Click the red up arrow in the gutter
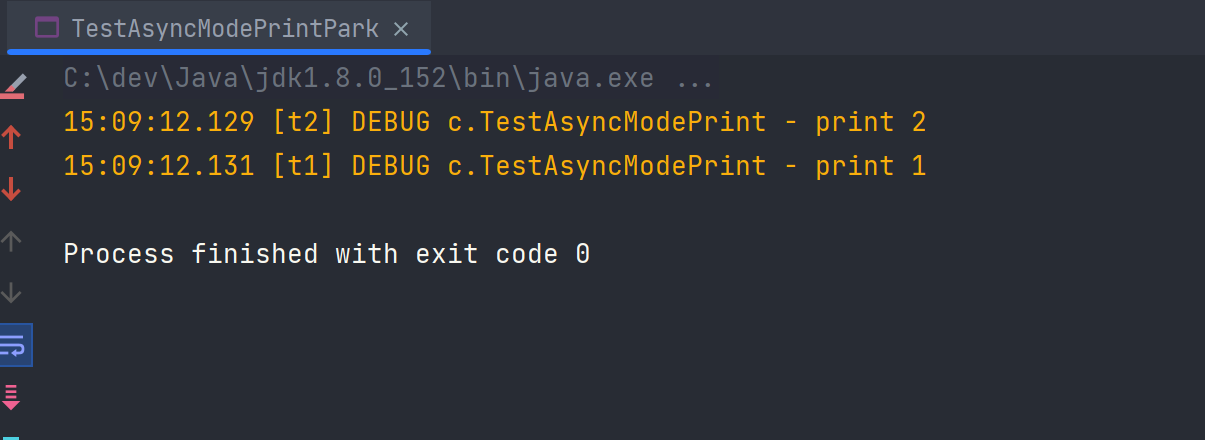 tap(12, 137)
